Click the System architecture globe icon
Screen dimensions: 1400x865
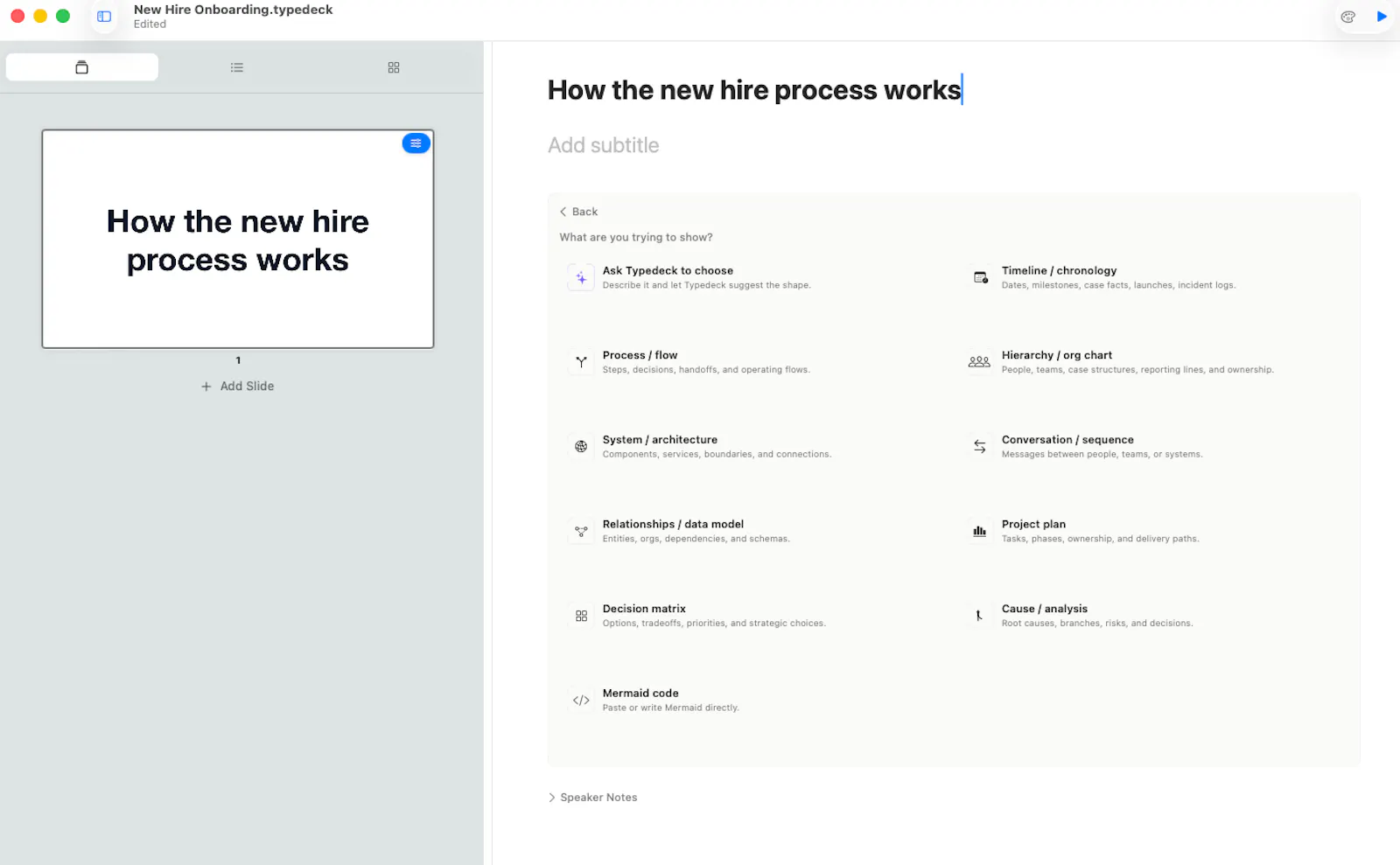coord(581,447)
